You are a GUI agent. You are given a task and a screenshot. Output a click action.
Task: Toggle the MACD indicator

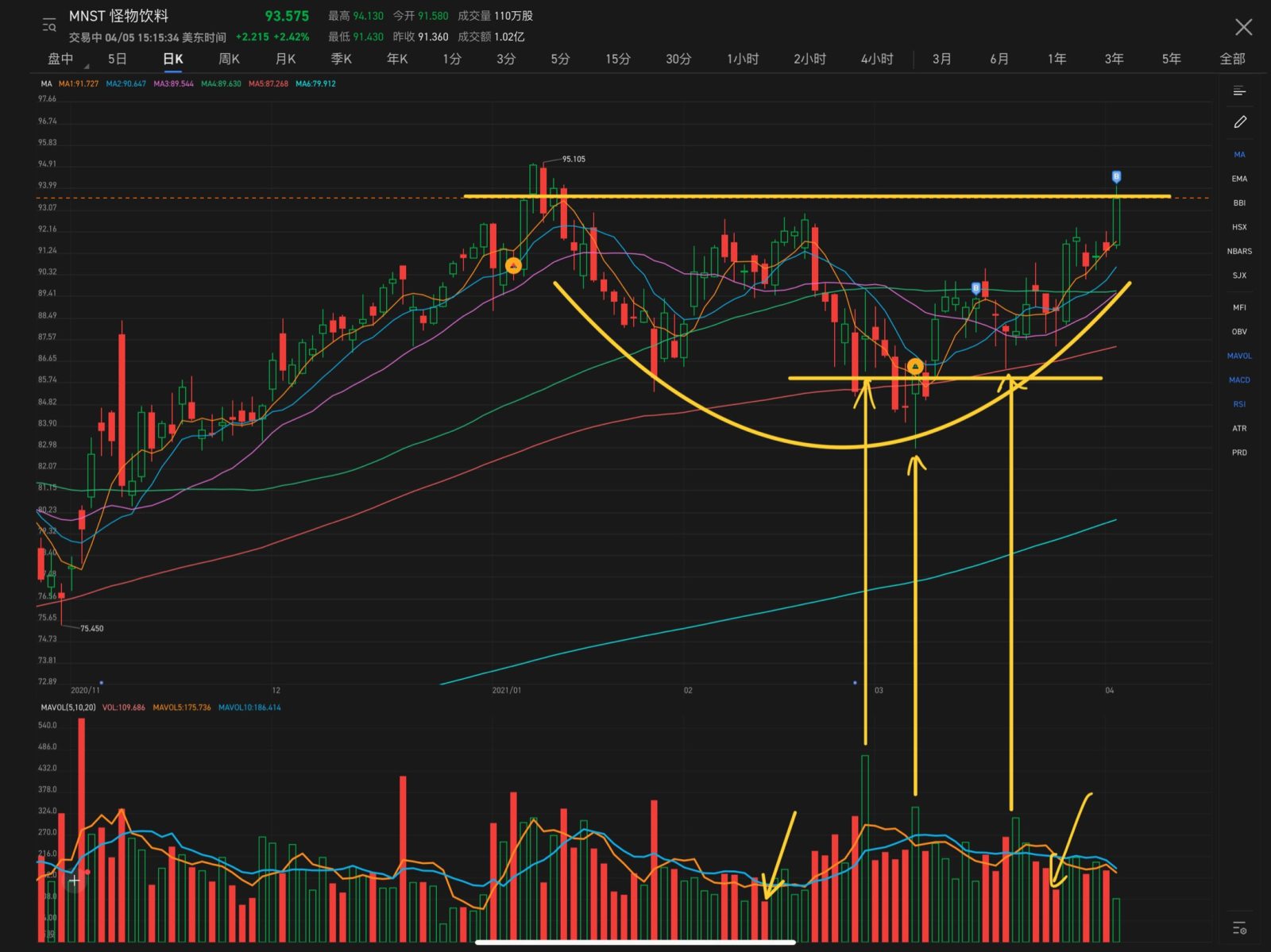coord(1239,380)
